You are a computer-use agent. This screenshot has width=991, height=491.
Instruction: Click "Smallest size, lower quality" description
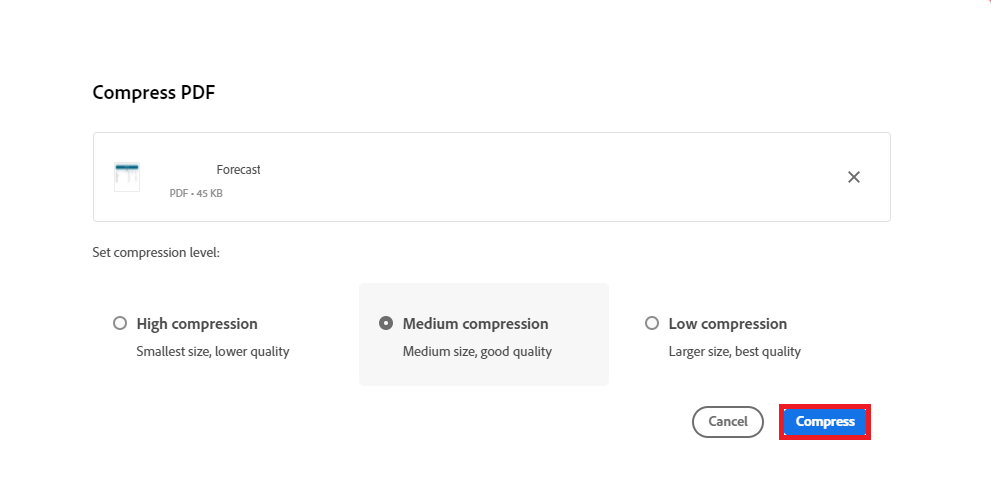[213, 351]
